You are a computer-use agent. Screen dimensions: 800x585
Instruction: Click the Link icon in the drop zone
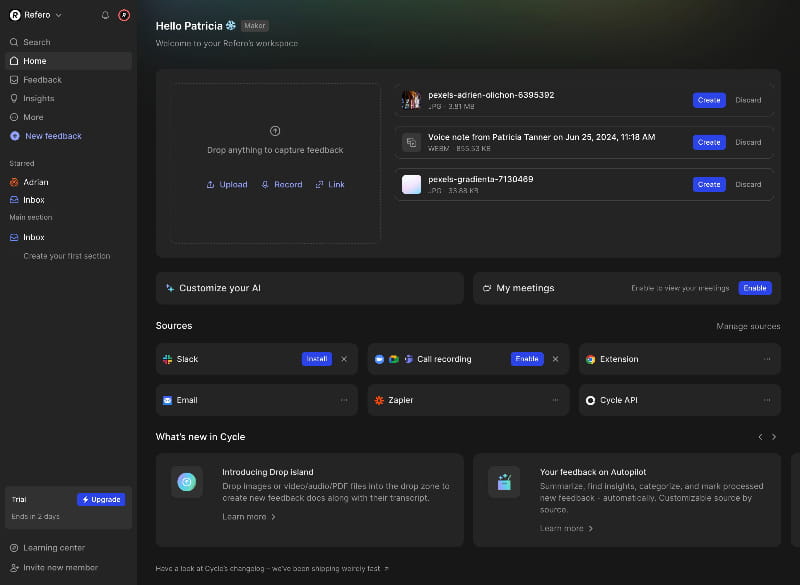(x=318, y=184)
